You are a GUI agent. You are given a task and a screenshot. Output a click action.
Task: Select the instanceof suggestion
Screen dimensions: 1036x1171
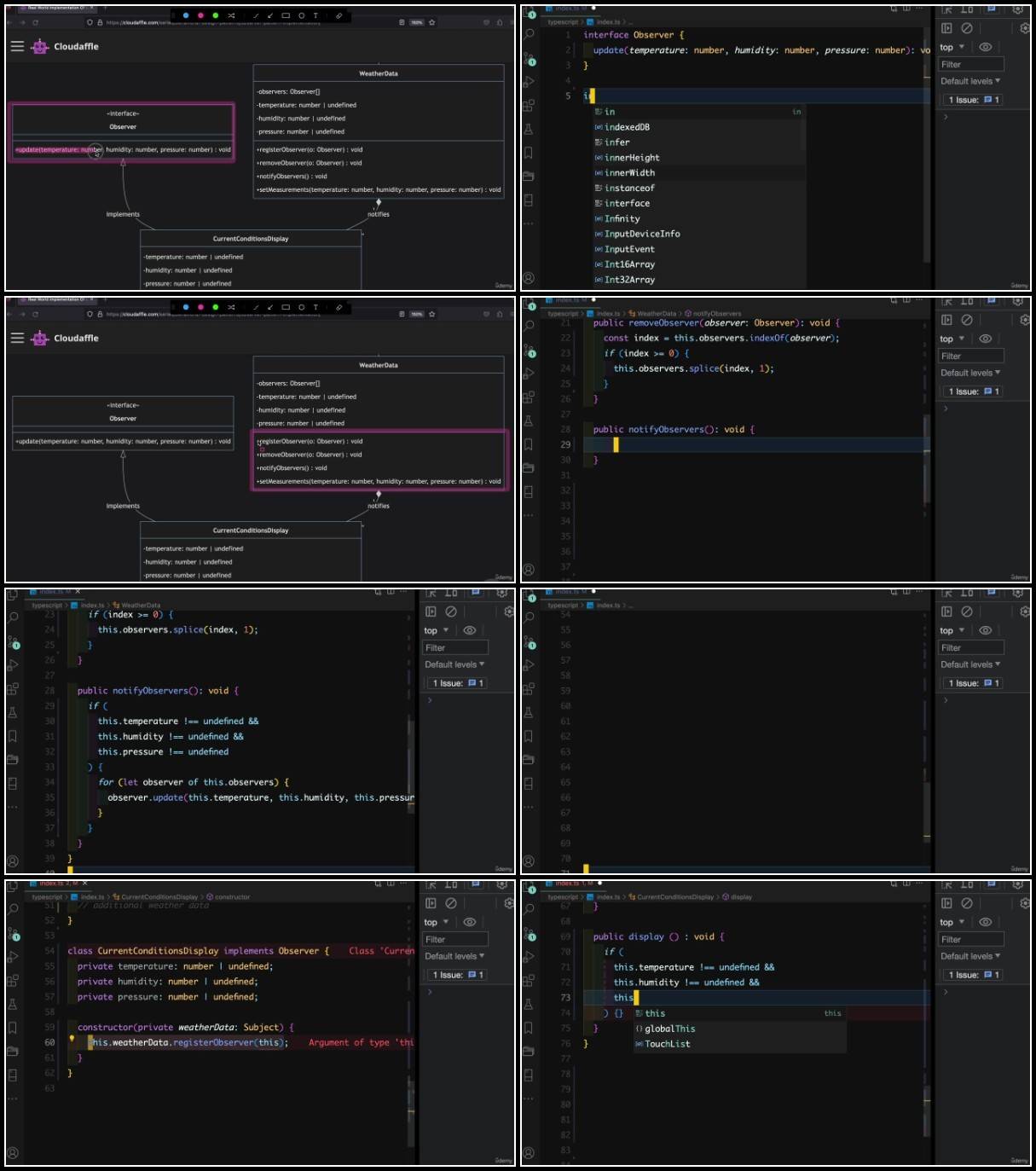tap(699, 188)
